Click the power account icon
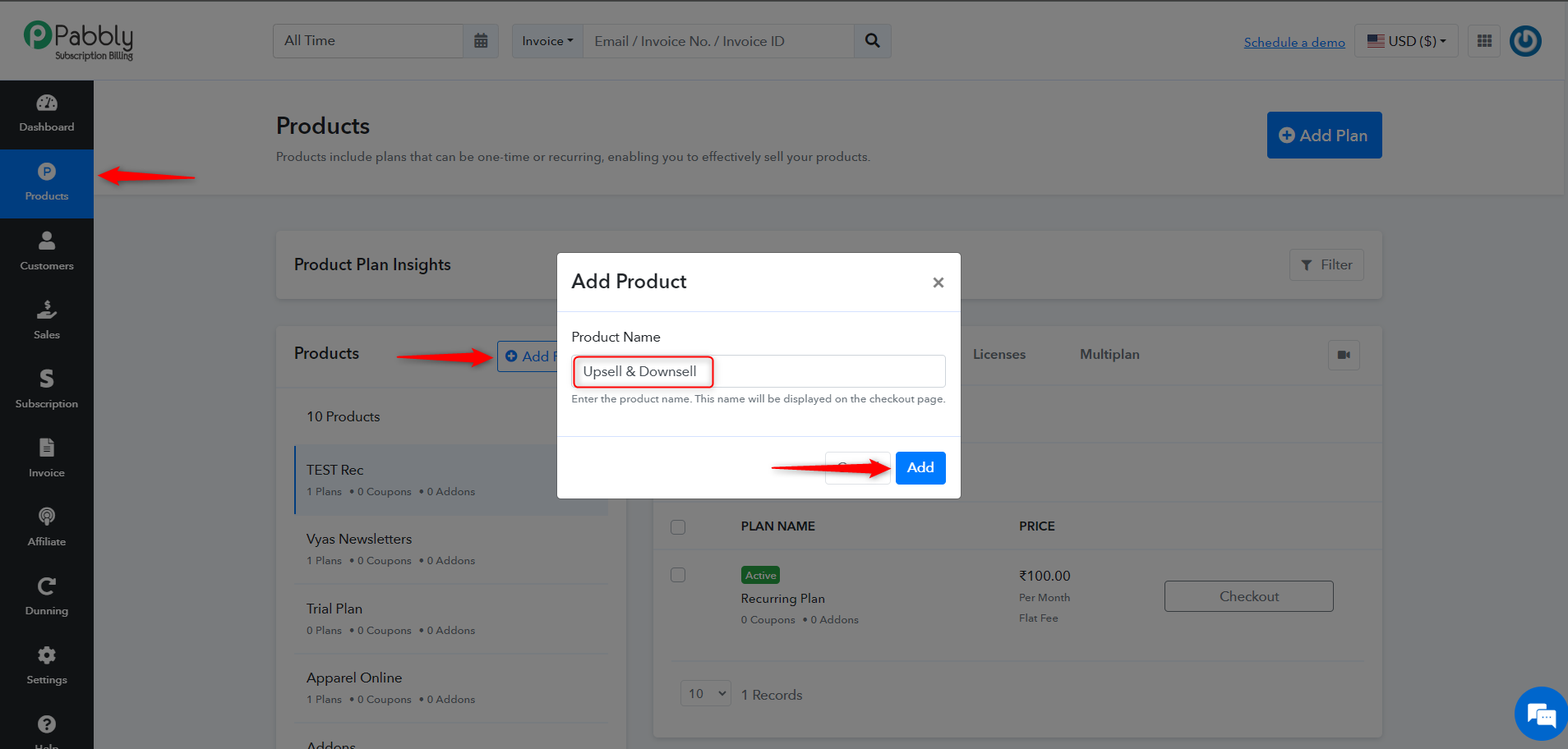 (x=1525, y=41)
